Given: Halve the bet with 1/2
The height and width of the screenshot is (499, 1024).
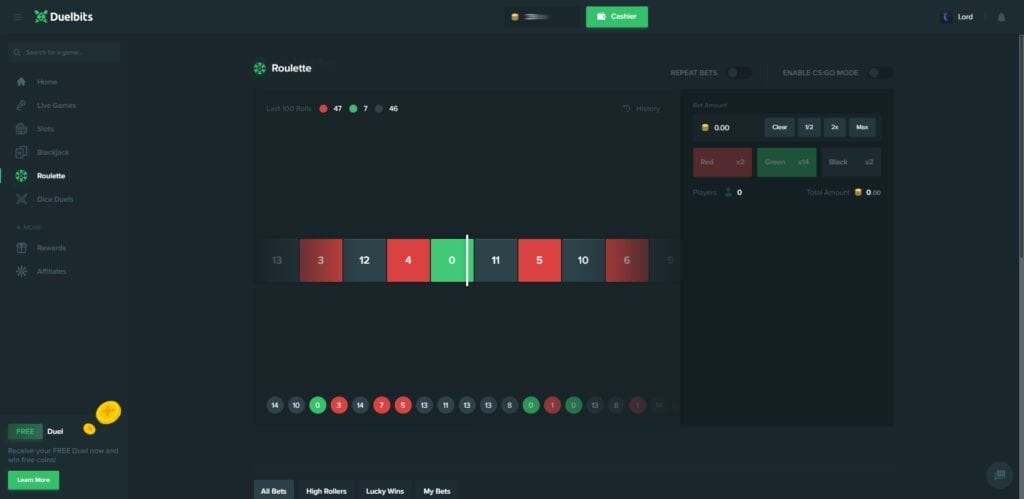Looking at the screenshot, I should coord(808,127).
